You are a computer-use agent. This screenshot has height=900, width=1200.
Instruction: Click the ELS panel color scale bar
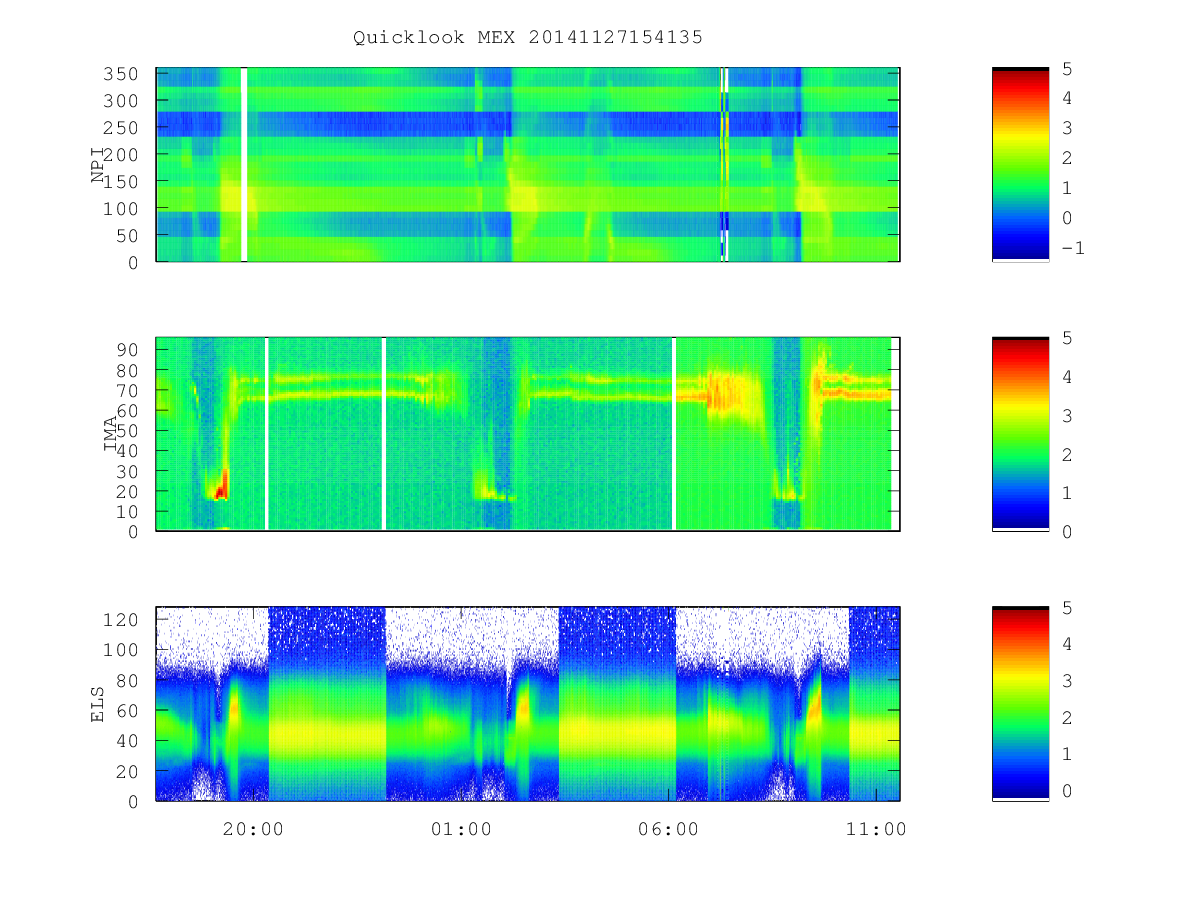pyautogui.click(x=1020, y=704)
